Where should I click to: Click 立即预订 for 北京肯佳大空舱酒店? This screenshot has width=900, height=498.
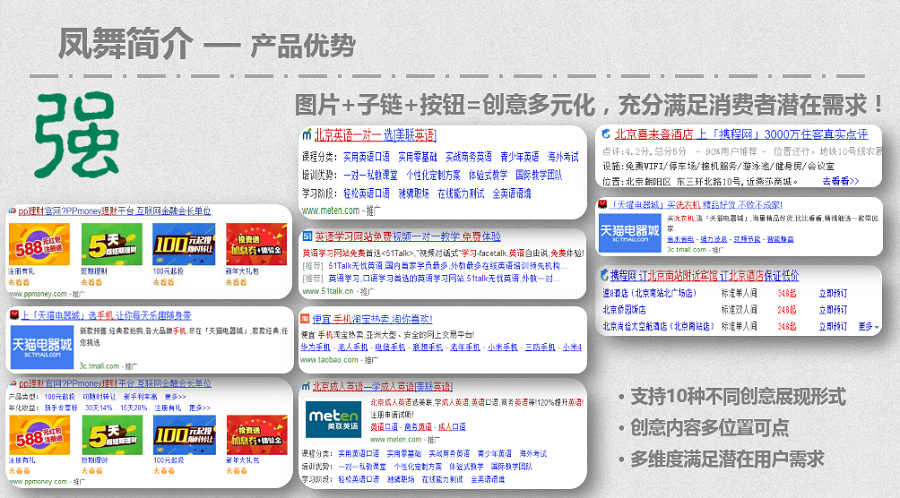coord(833,326)
